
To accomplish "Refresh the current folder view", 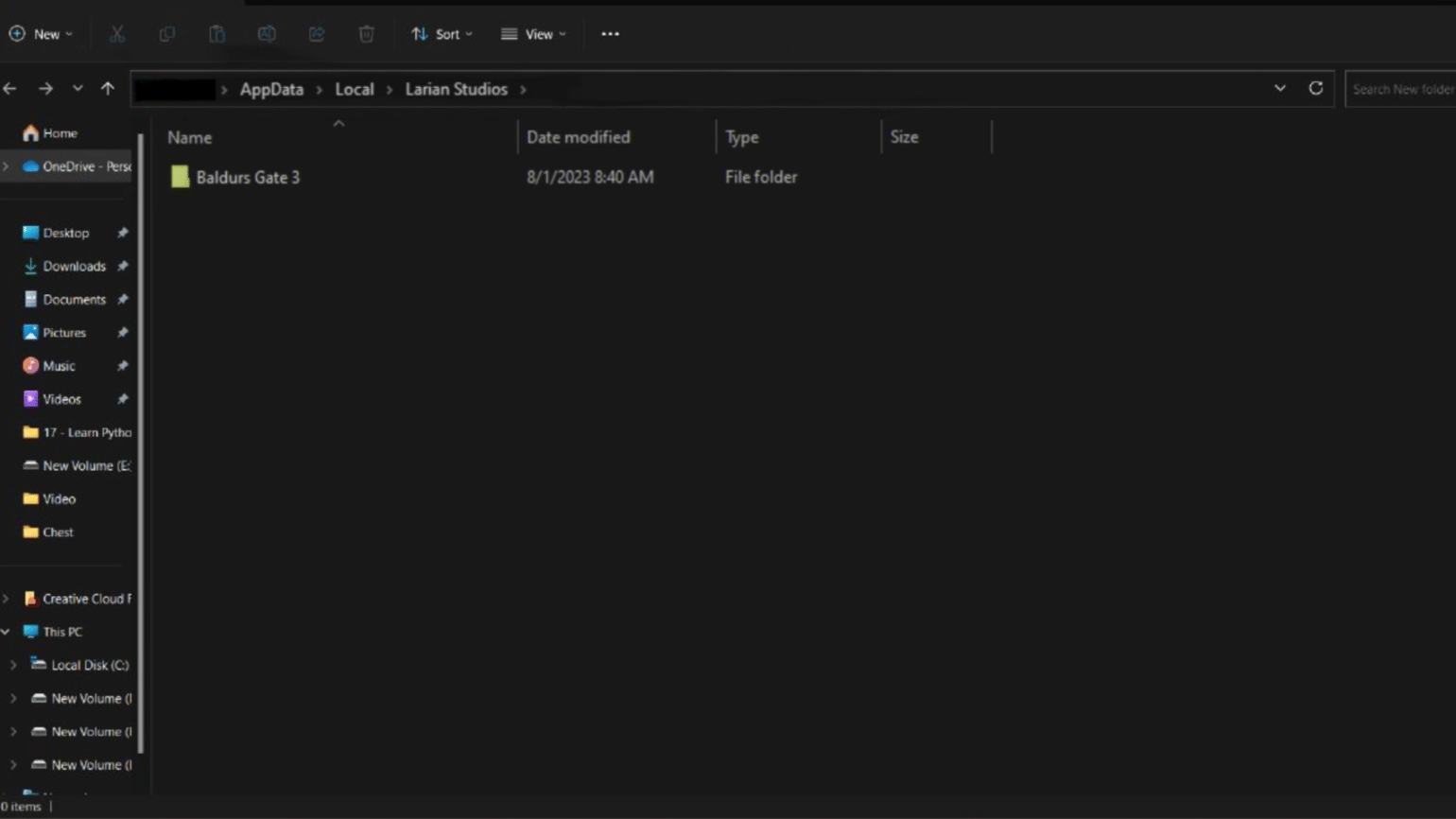I will (x=1315, y=88).
